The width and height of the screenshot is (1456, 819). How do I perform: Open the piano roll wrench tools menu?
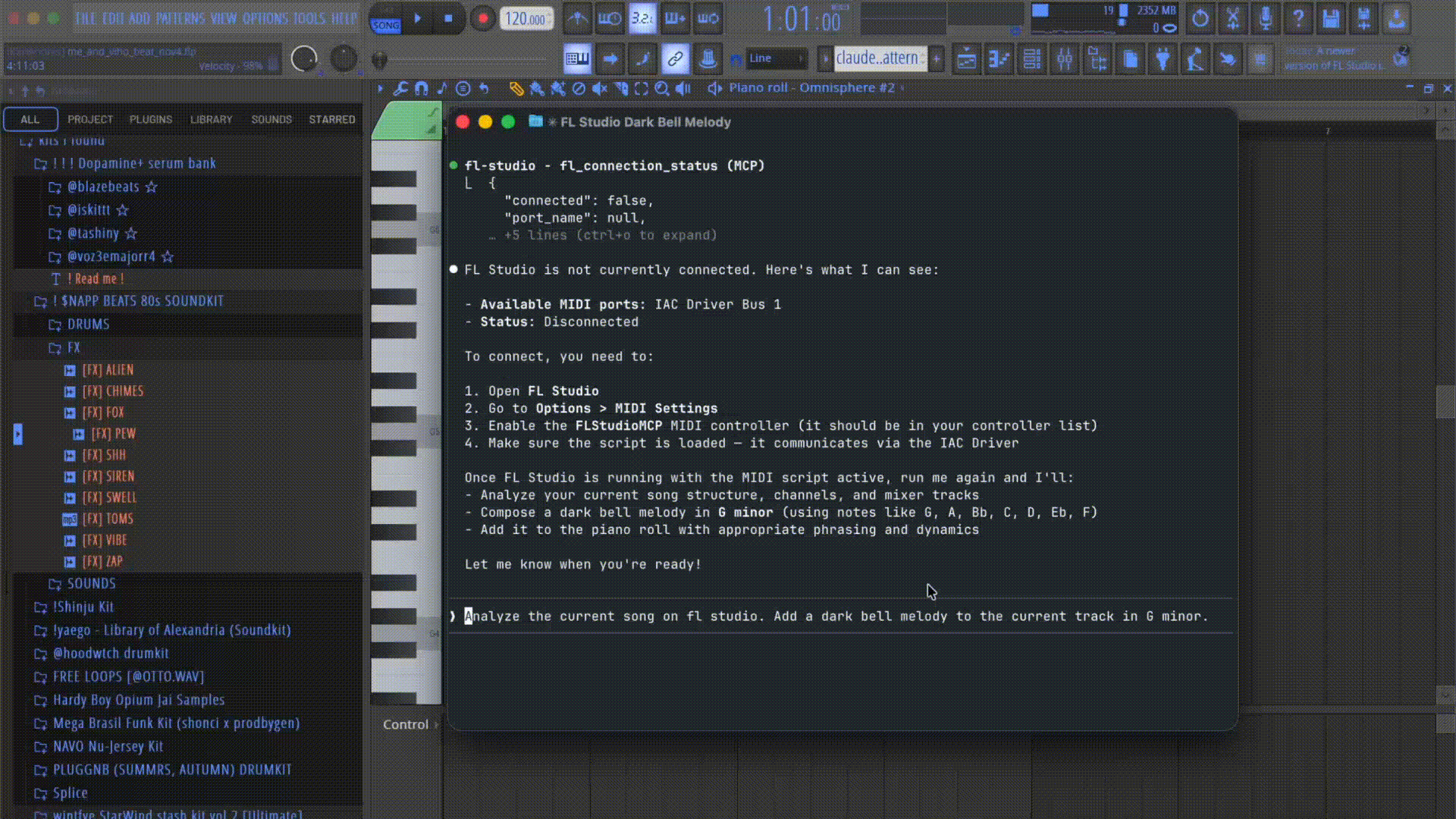[400, 89]
